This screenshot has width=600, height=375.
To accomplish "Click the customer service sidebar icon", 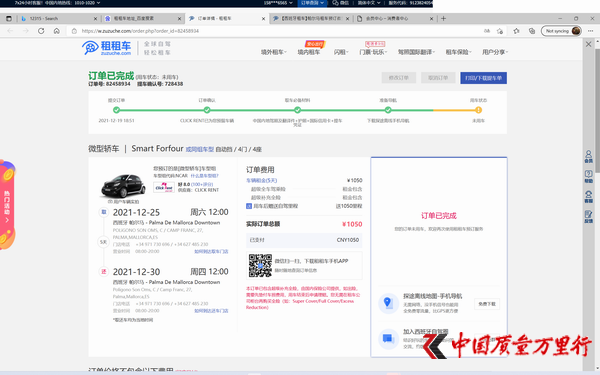I will pos(589,197).
